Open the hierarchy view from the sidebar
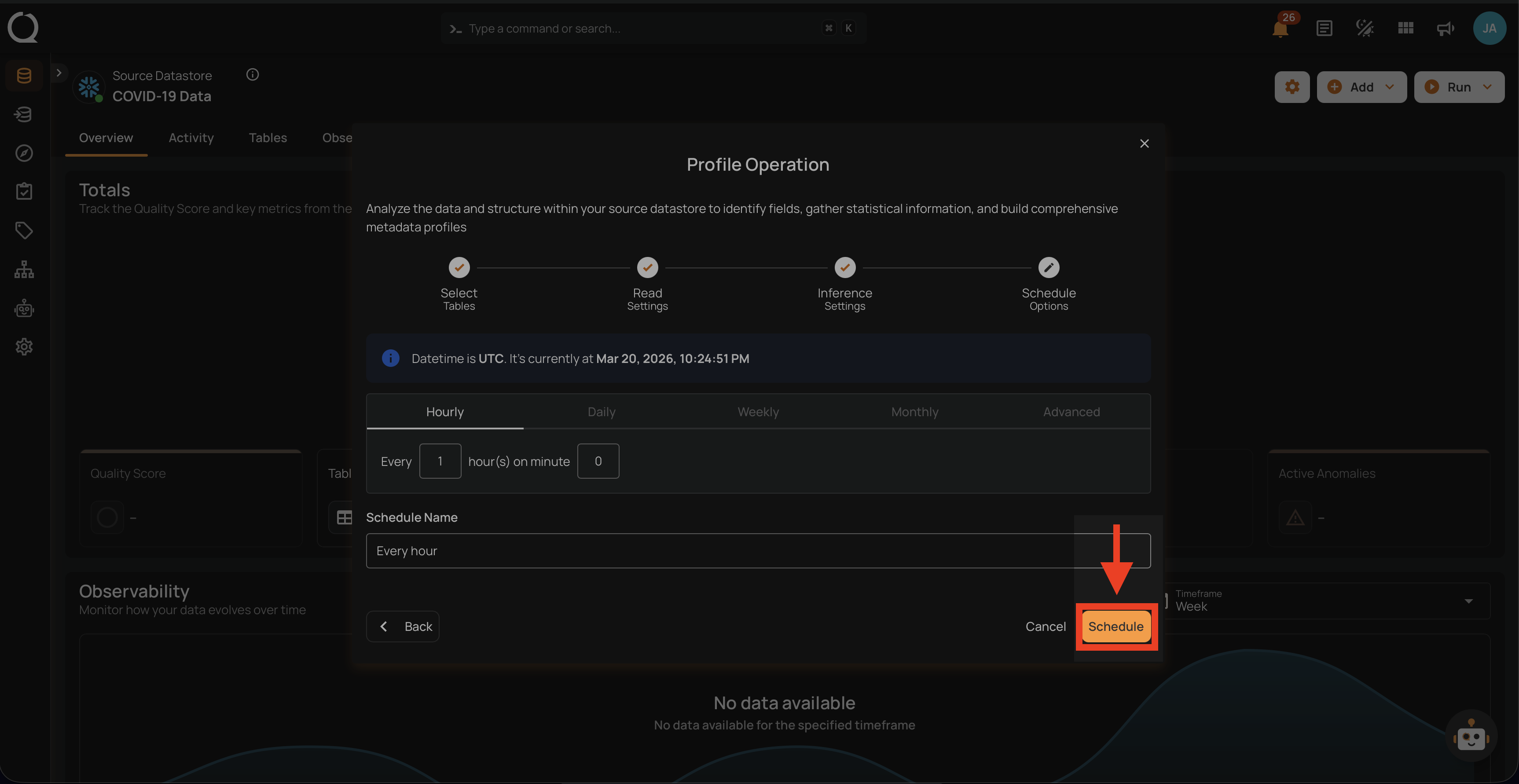 [x=24, y=269]
